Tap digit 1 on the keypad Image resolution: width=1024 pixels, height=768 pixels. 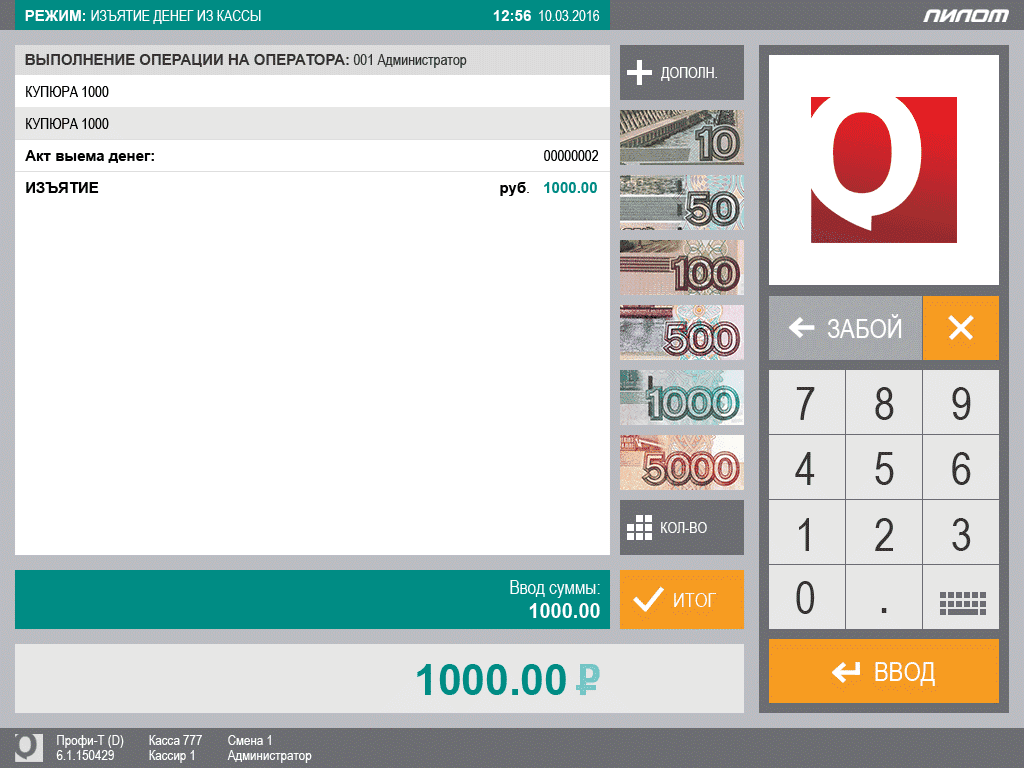pos(807,532)
